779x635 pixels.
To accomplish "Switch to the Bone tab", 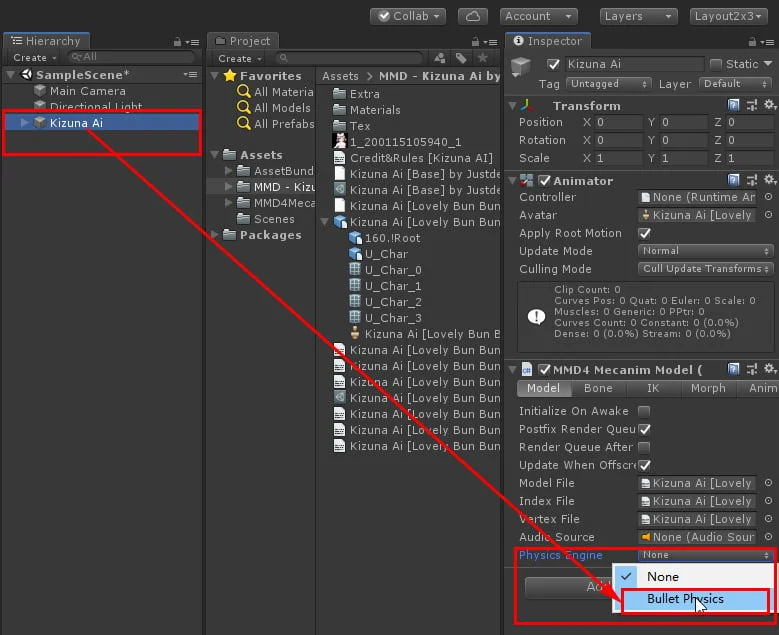I will tap(598, 388).
